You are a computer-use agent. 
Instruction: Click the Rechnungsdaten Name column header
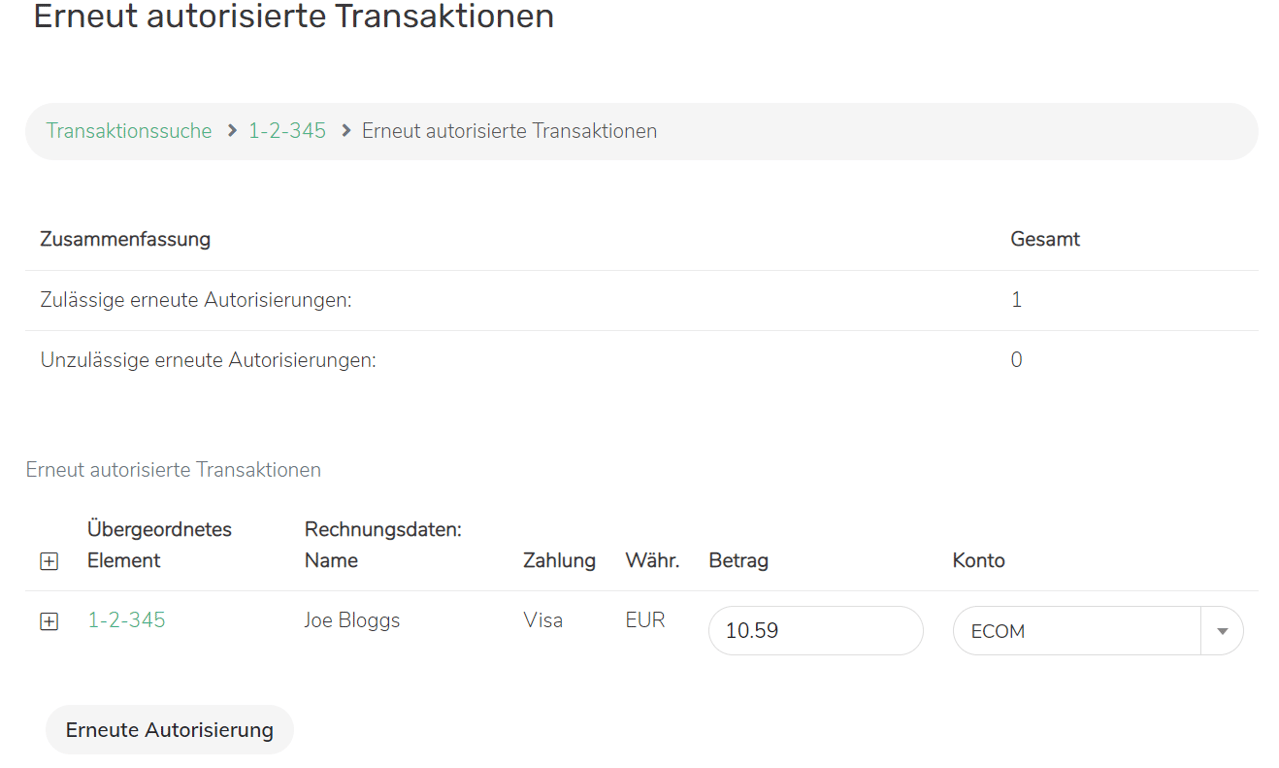383,545
